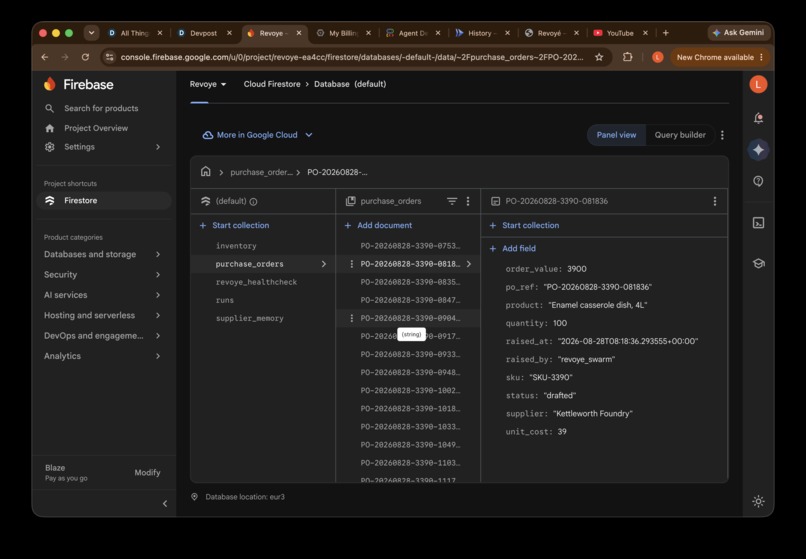806x559 pixels.
Task: Select the inventory collection
Action: [236, 246]
